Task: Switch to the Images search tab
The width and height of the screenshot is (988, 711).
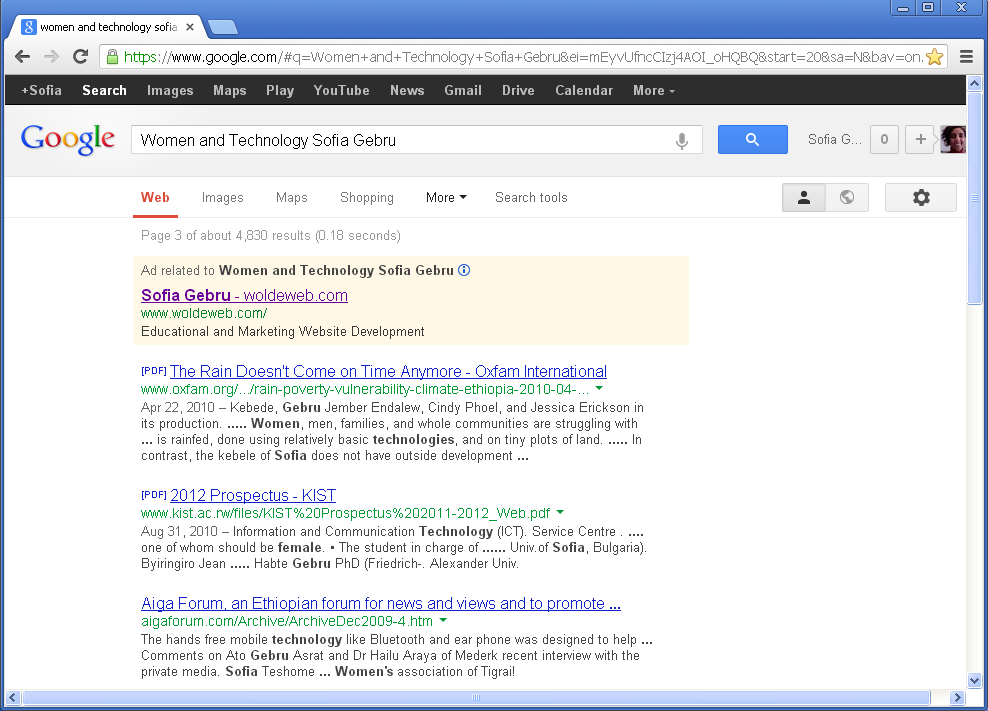Action: coord(222,198)
